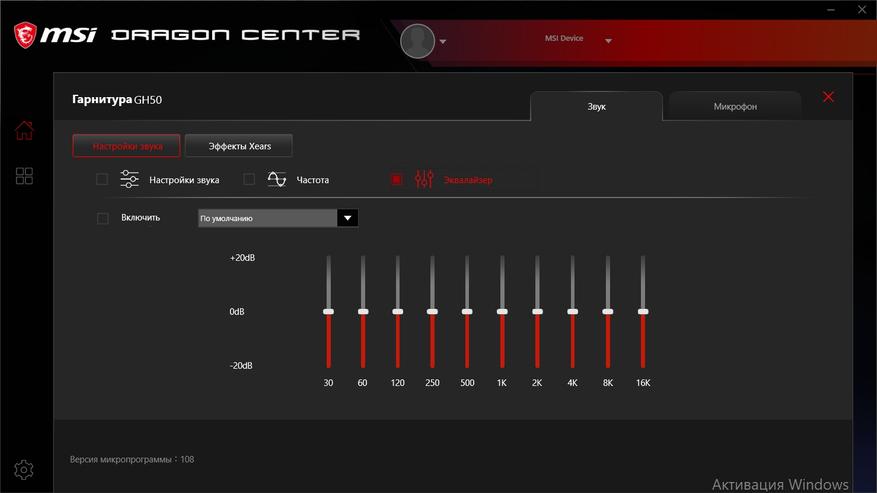Click the 120 Hz equalizer slider
The height and width of the screenshot is (493, 877).
(x=398, y=312)
